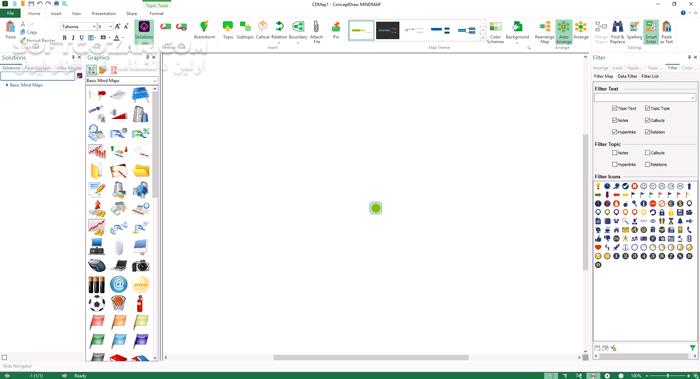Insert a Subtopic
The width and height of the screenshot is (700, 379).
[245, 30]
